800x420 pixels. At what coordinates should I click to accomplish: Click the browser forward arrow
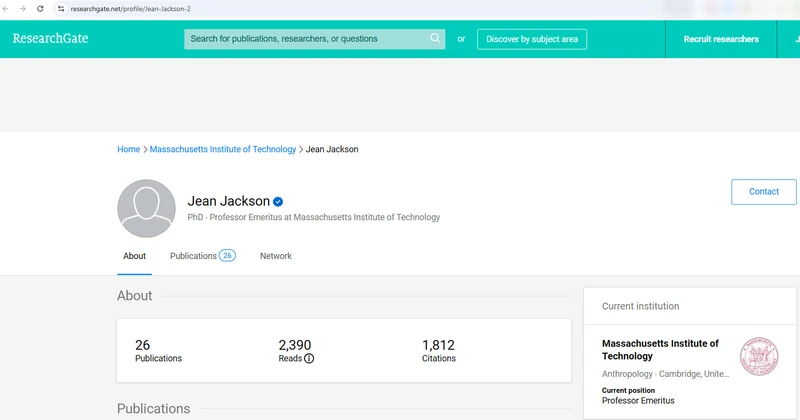pyautogui.click(x=22, y=9)
